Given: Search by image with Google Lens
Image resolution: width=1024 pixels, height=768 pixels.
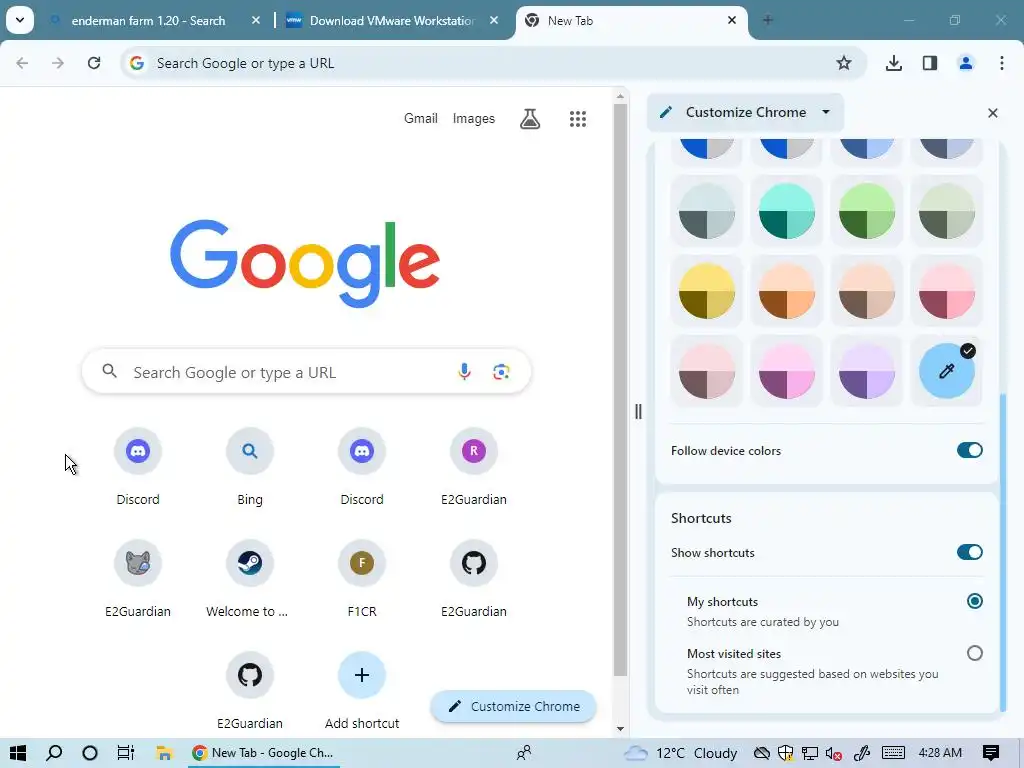Looking at the screenshot, I should tap(501, 372).
